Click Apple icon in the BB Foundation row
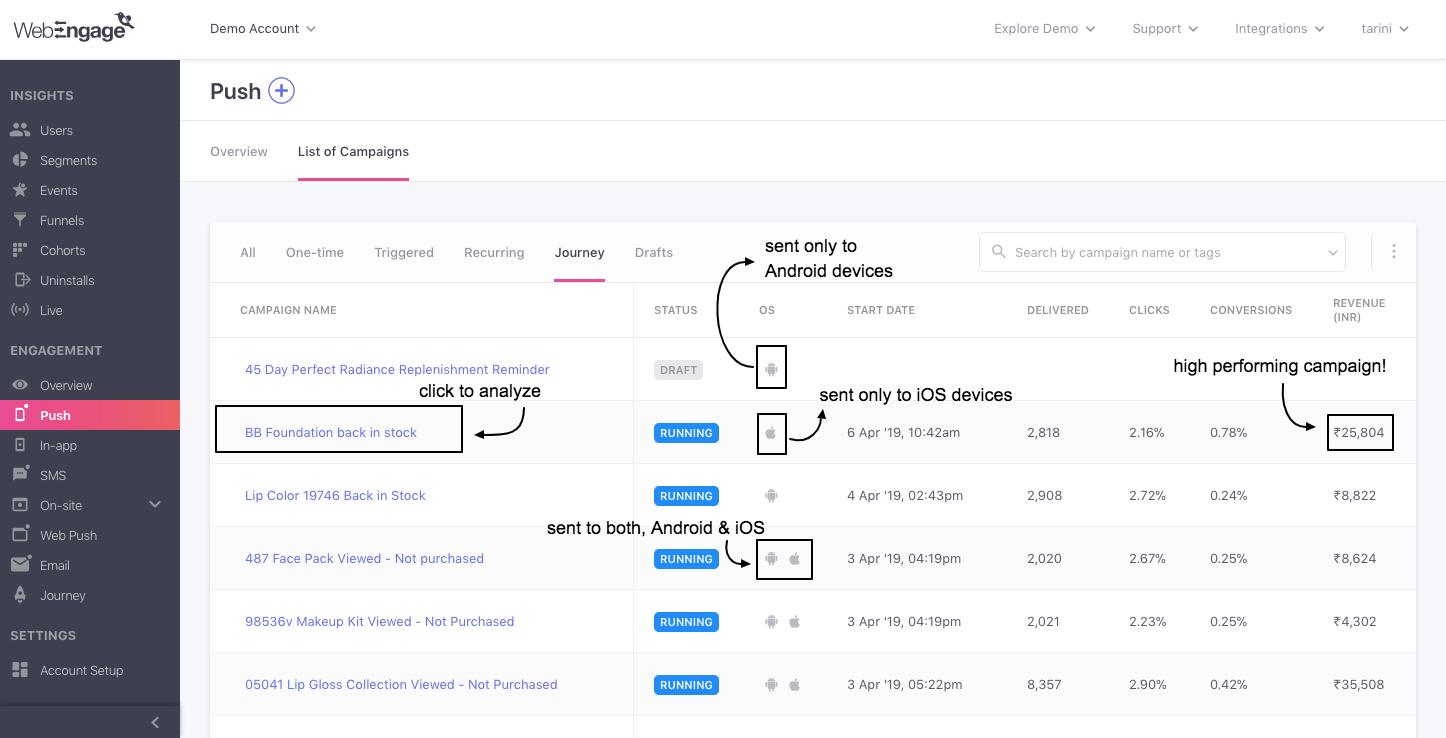Image resolution: width=1446 pixels, height=738 pixels. [771, 433]
